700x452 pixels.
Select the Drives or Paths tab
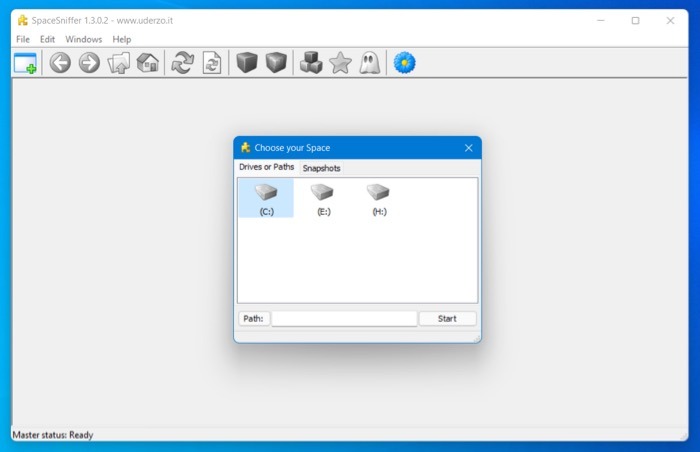pyautogui.click(x=266, y=168)
